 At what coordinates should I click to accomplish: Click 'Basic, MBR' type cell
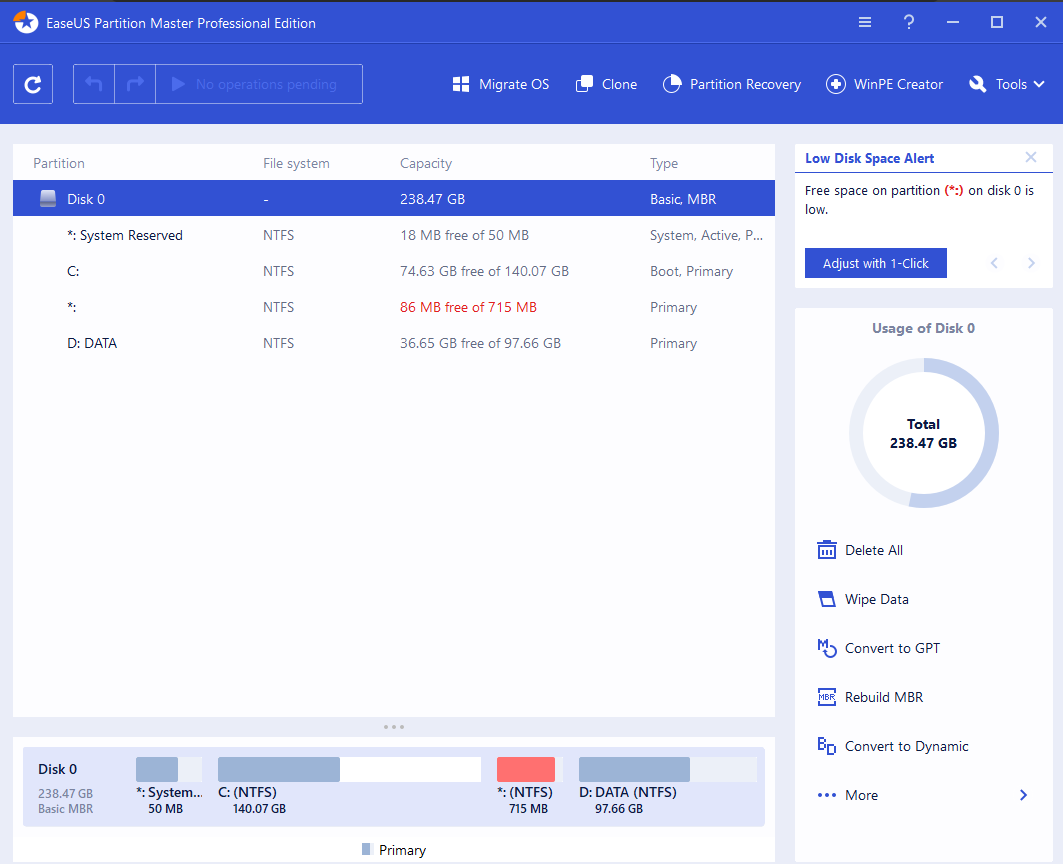(683, 199)
